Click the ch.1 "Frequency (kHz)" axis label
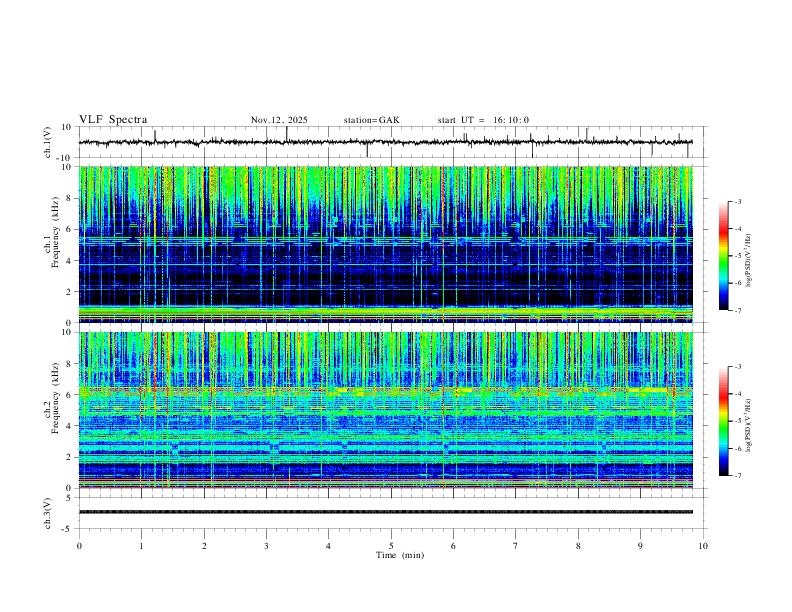 [x=56, y=232]
